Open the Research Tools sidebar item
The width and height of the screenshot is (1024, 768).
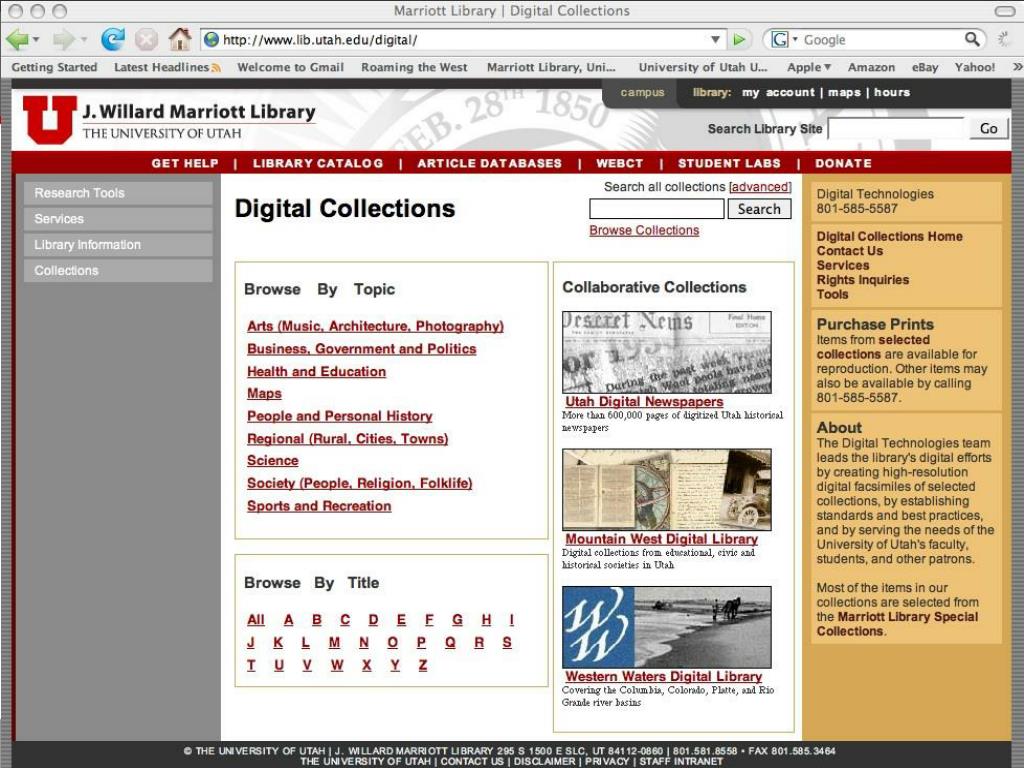pos(118,193)
